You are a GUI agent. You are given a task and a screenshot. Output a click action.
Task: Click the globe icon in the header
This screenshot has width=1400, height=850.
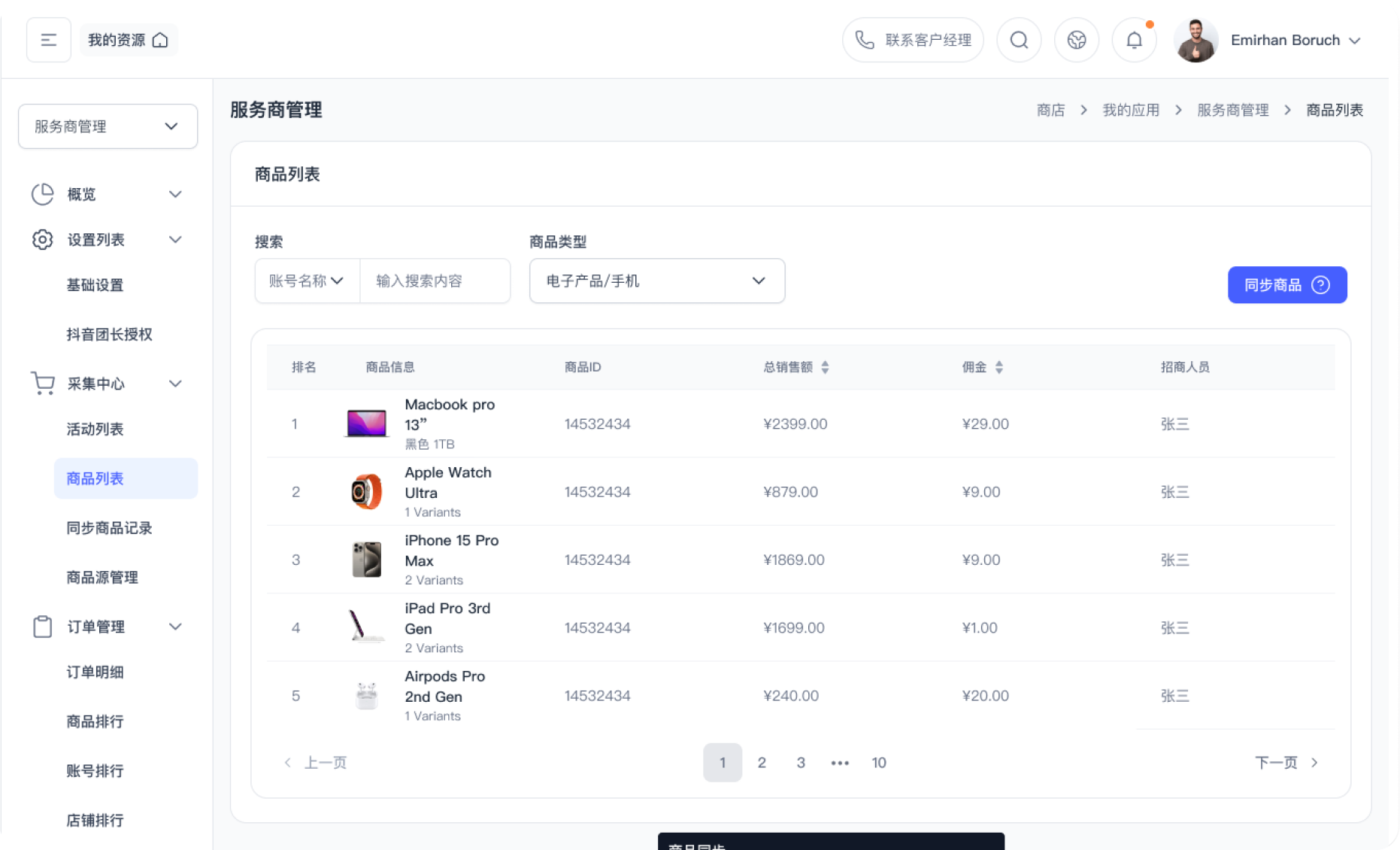pyautogui.click(x=1077, y=40)
